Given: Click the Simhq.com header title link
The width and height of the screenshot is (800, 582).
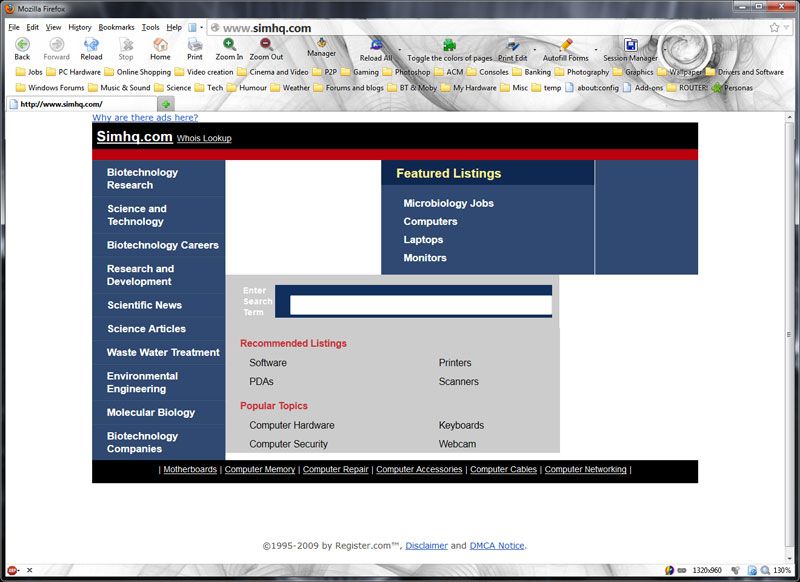Looking at the screenshot, I should point(134,137).
